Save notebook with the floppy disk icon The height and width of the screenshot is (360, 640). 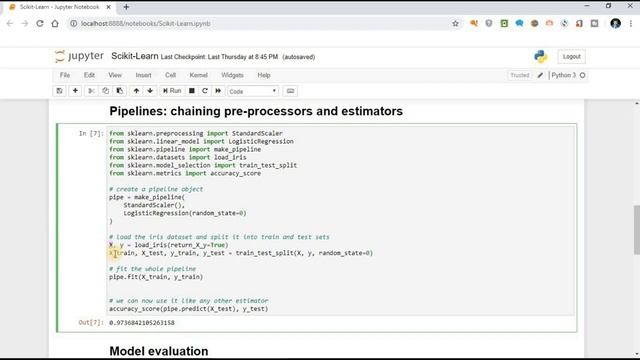(x=60, y=91)
